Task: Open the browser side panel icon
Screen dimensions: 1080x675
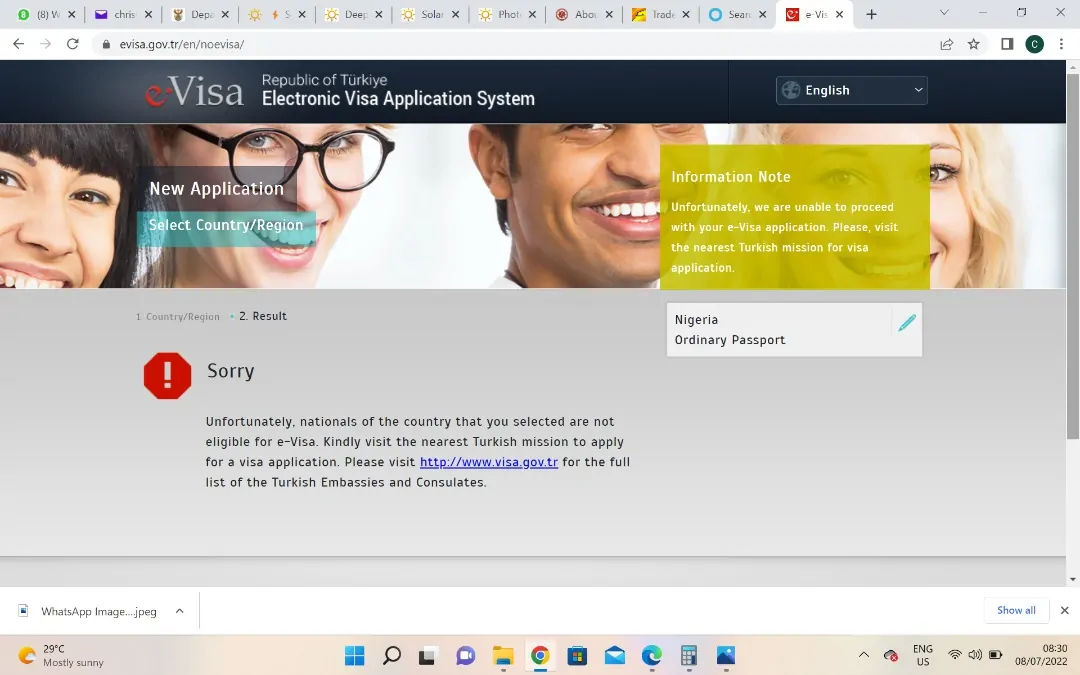Action: pos(1006,44)
